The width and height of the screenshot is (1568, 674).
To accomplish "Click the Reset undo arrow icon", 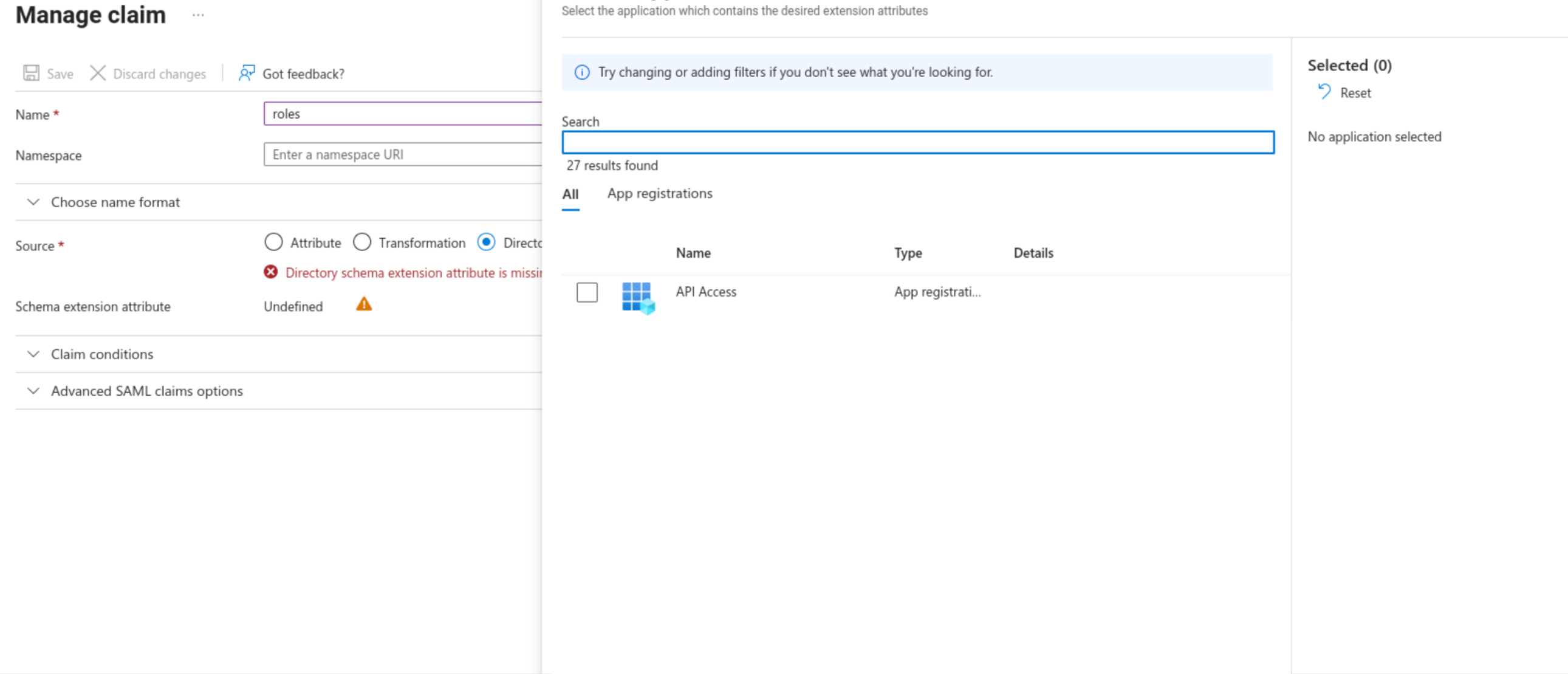I will pyautogui.click(x=1324, y=92).
